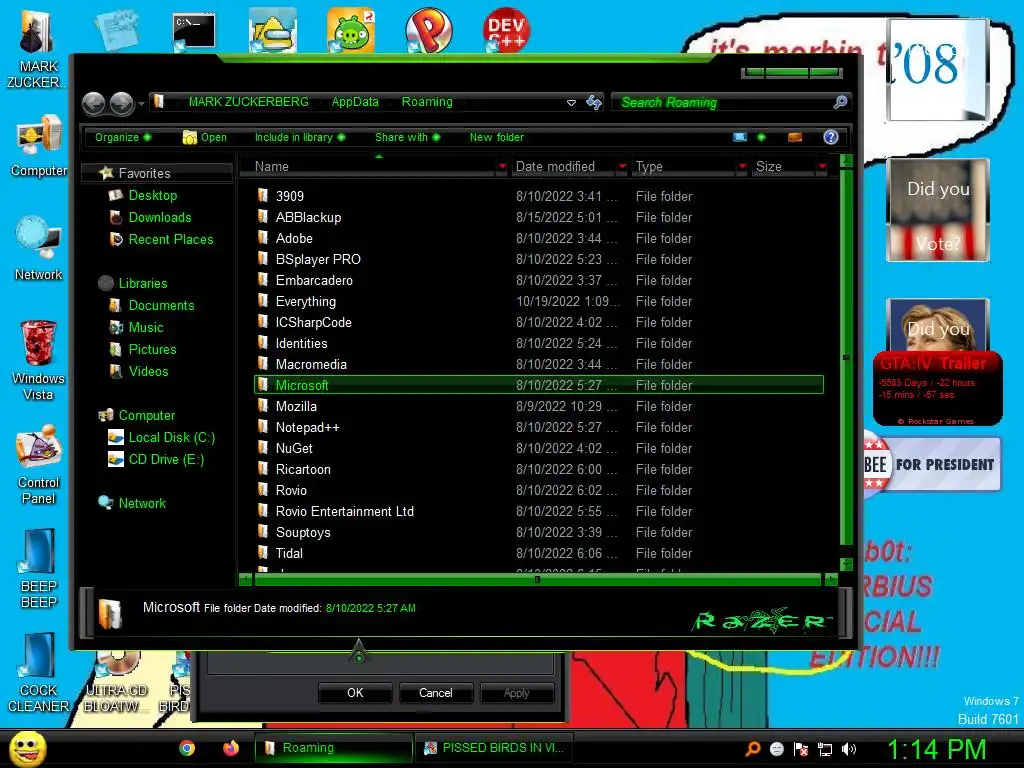Image resolution: width=1024 pixels, height=768 pixels.
Task: Select the Videos library
Action: click(x=148, y=372)
